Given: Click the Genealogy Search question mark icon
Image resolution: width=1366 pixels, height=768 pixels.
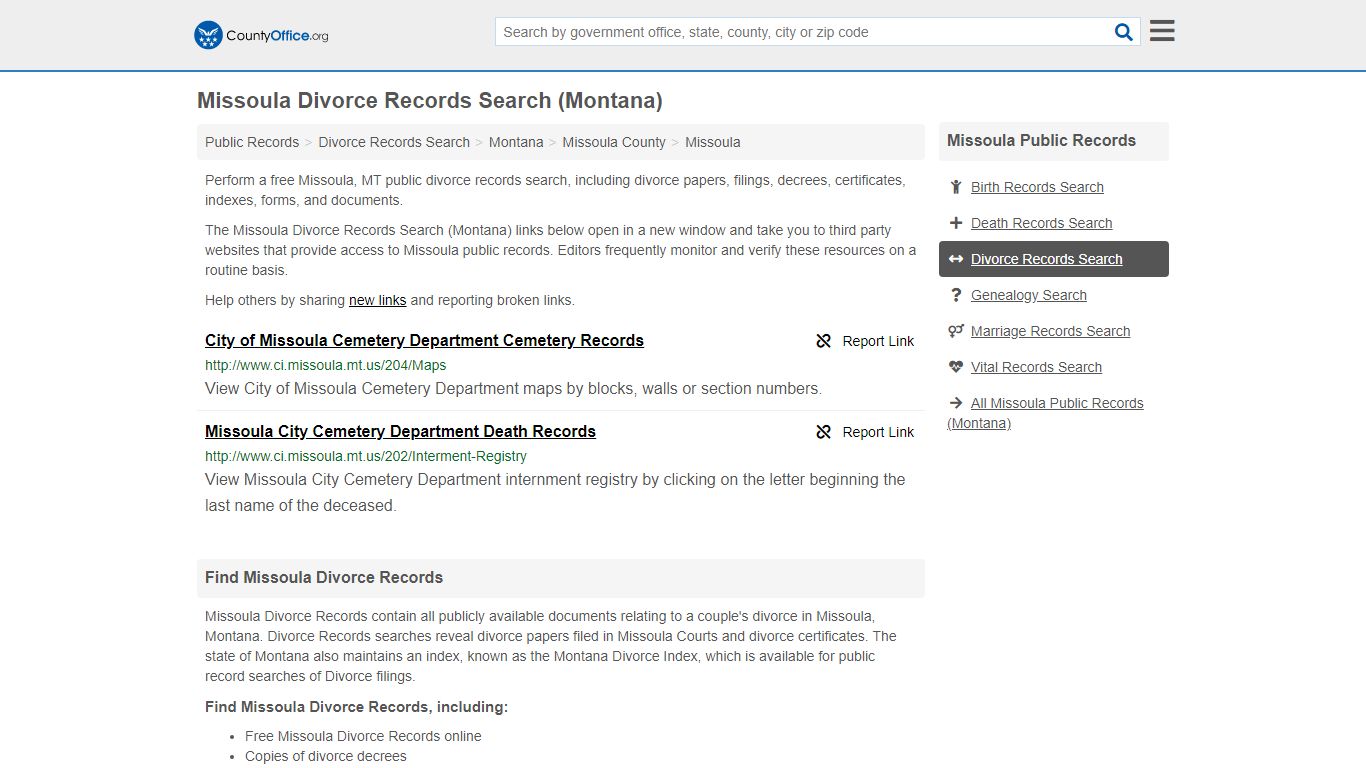Looking at the screenshot, I should 956,295.
